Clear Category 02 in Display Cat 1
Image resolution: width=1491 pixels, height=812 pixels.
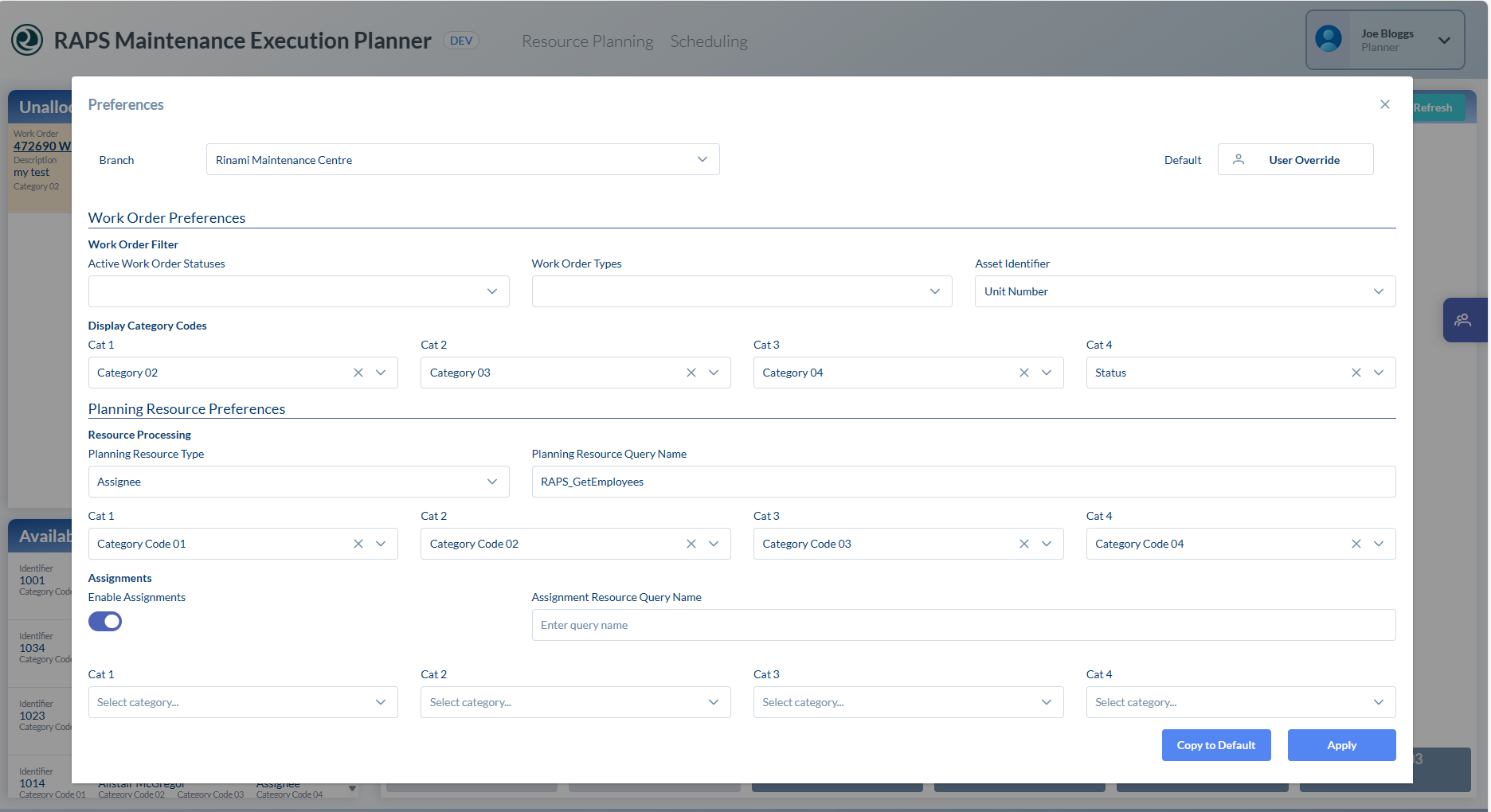click(358, 373)
